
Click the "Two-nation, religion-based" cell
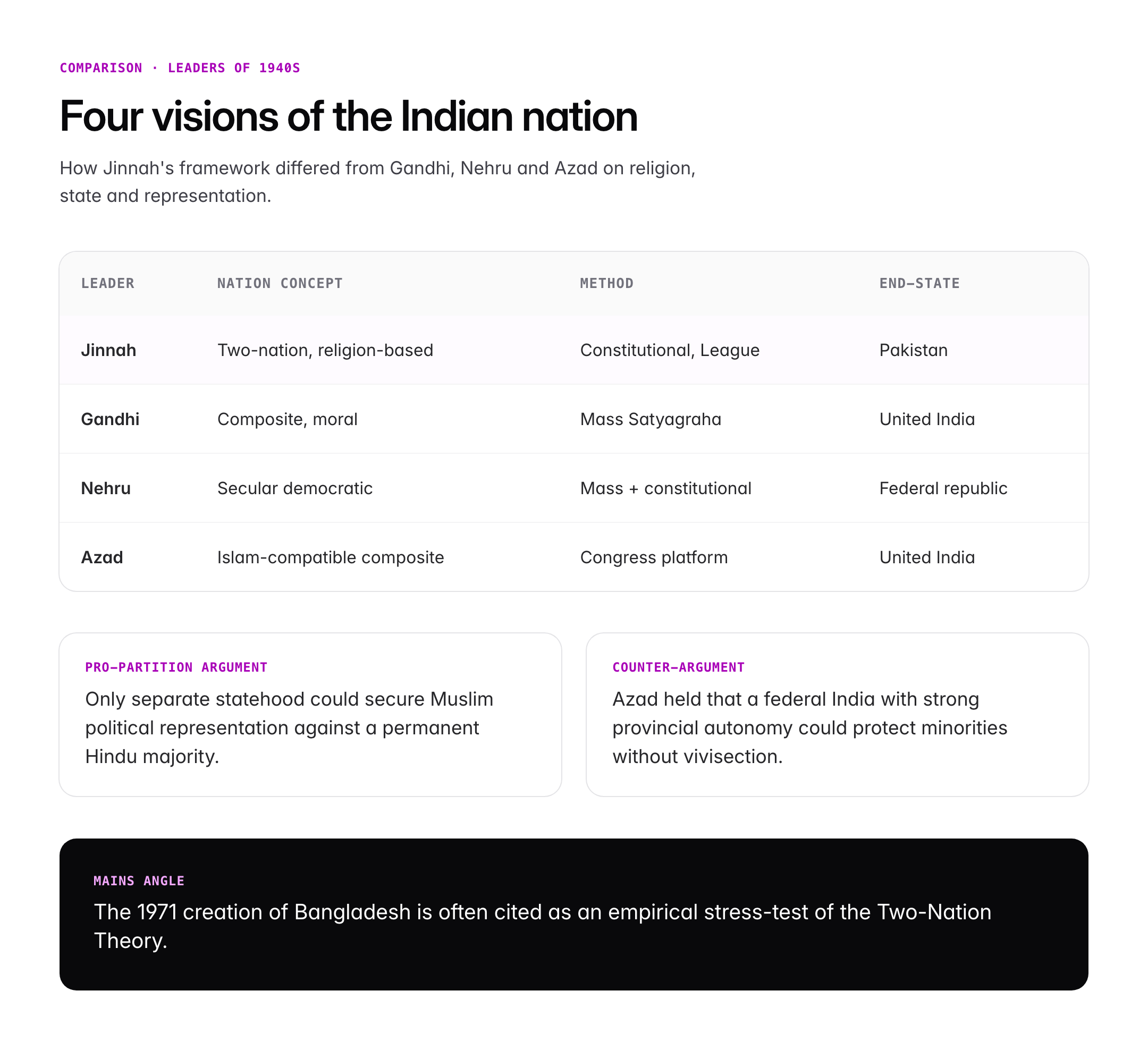click(x=325, y=350)
